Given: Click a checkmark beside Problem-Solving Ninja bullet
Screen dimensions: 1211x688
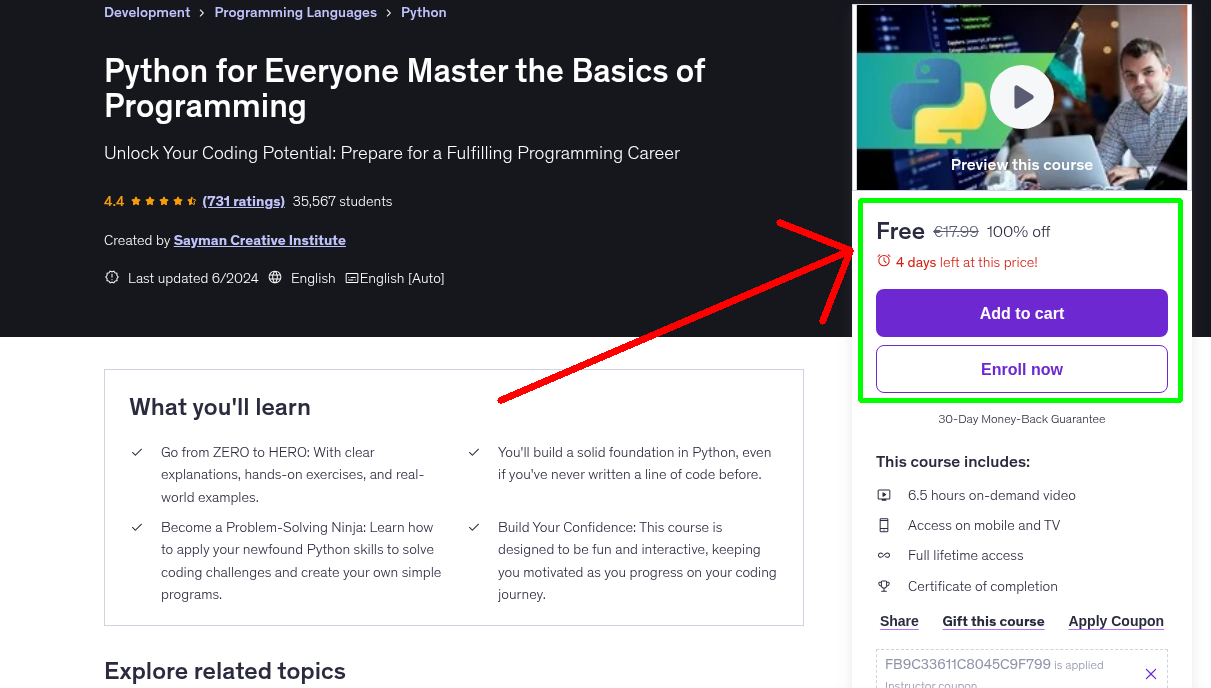Looking at the screenshot, I should click(x=137, y=527).
